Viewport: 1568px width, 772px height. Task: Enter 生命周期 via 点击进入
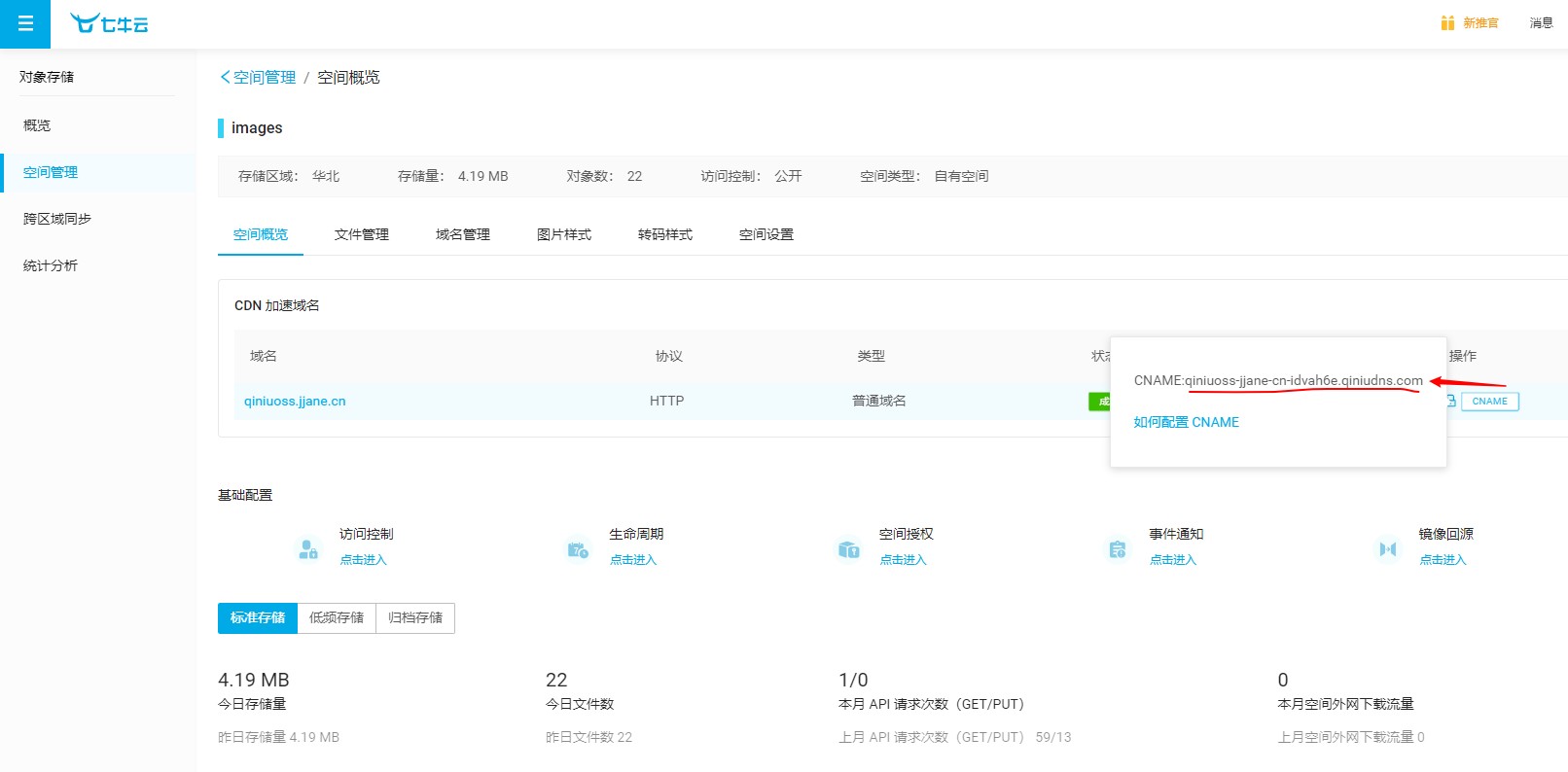[x=633, y=560]
